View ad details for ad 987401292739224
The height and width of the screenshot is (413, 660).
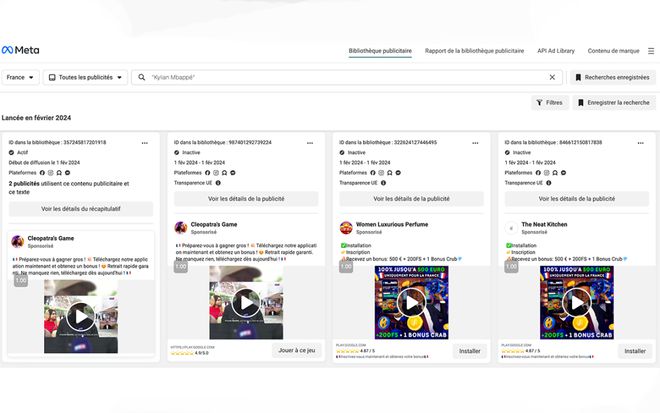246,198
